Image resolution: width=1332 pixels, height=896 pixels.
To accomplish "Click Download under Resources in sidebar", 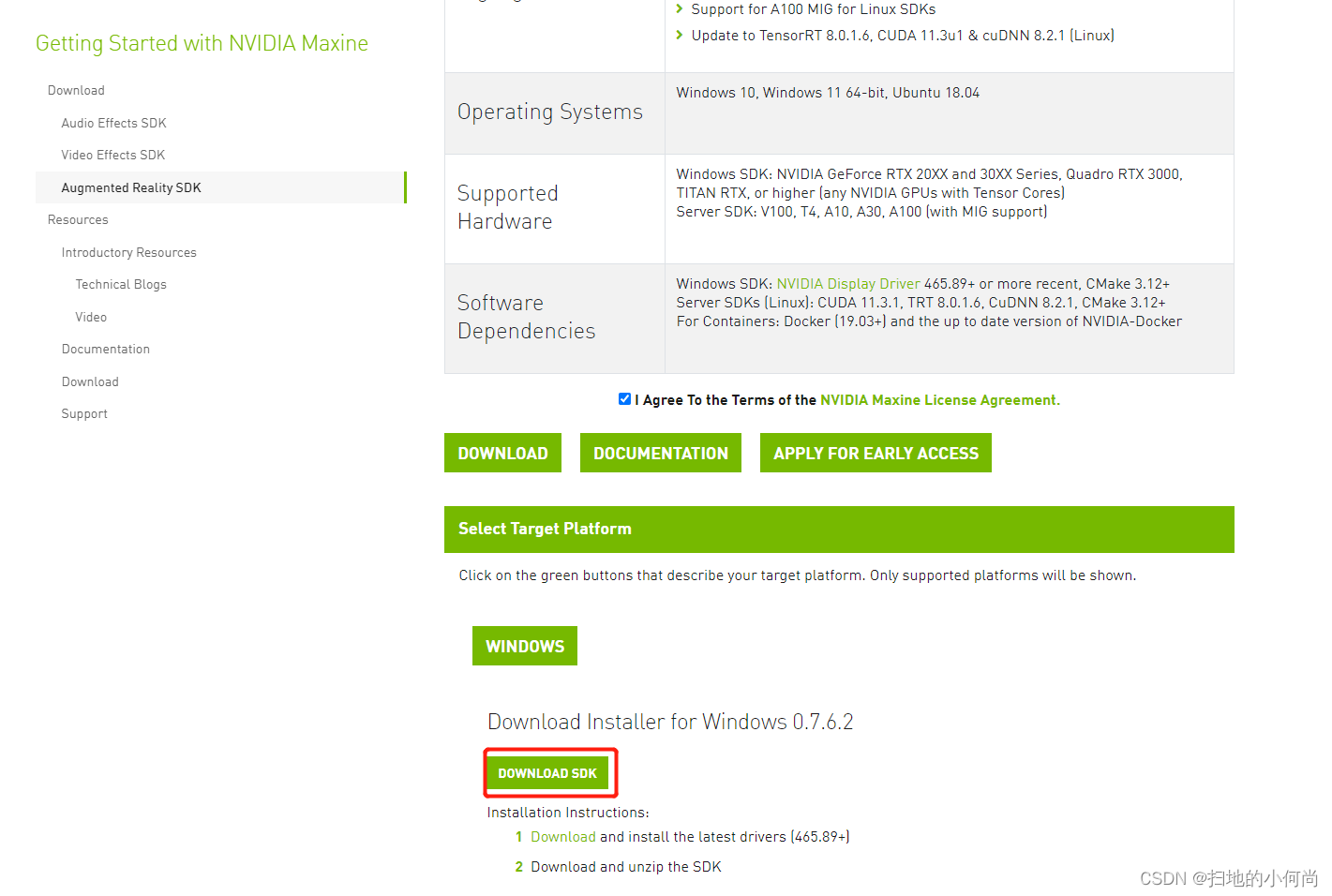I will tap(90, 381).
